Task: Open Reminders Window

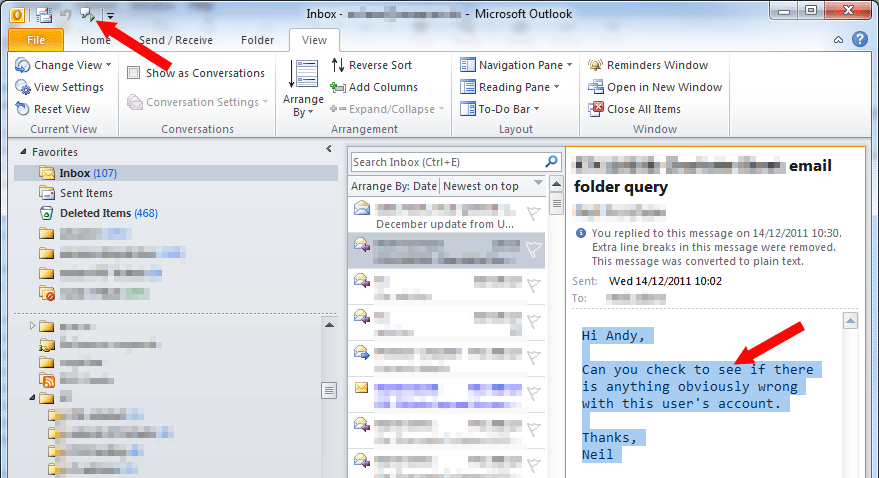Action: 648,65
